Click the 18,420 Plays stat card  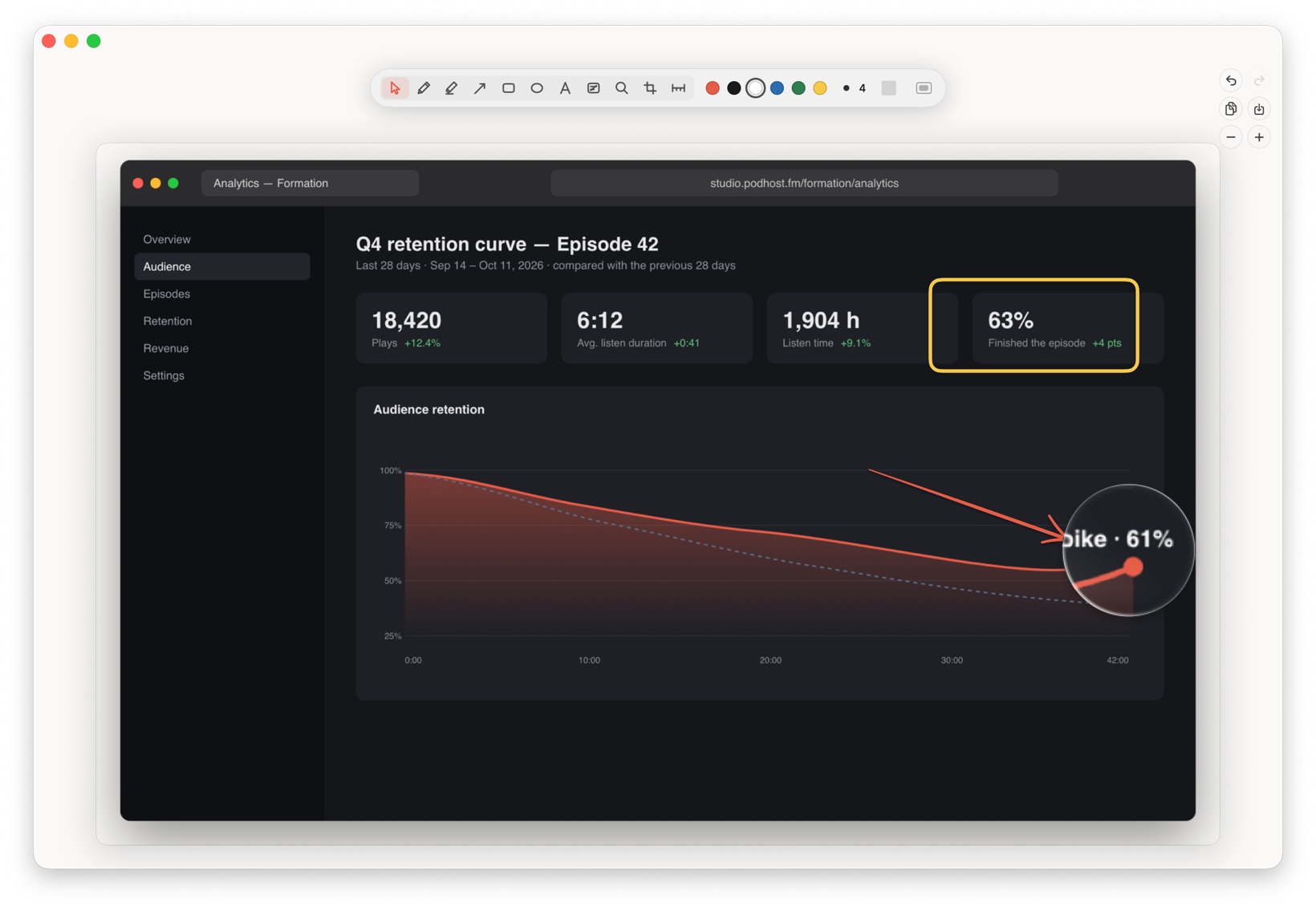pos(452,328)
